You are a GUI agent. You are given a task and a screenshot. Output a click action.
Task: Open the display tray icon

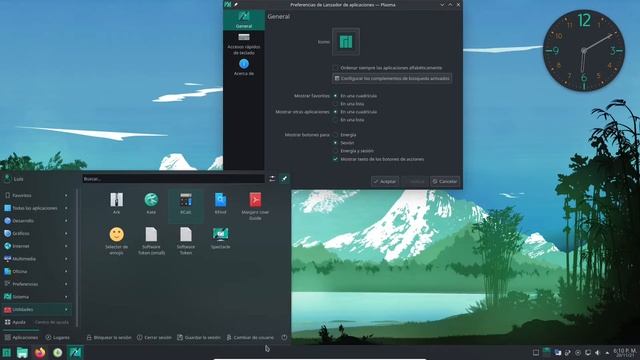coord(588,353)
